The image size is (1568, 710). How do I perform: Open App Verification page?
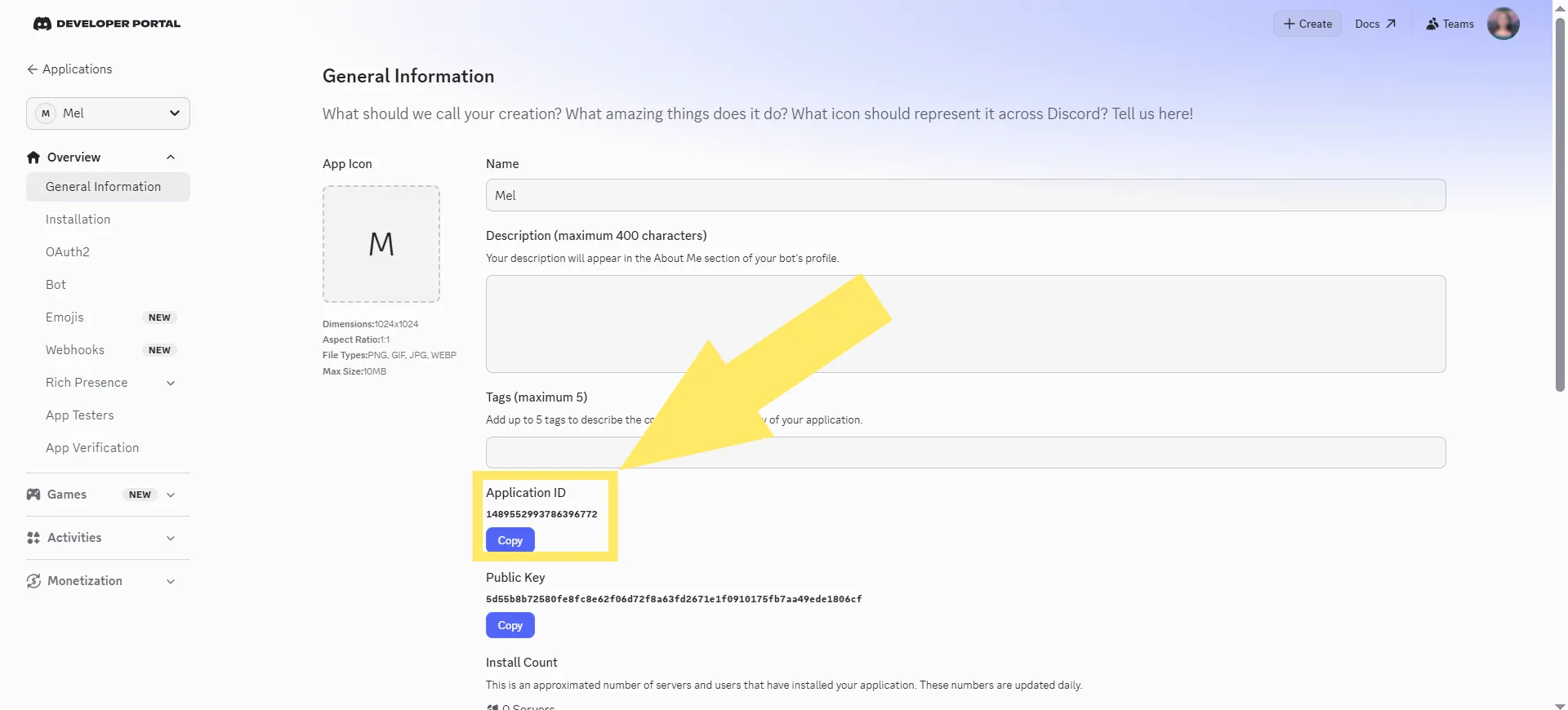coord(92,448)
